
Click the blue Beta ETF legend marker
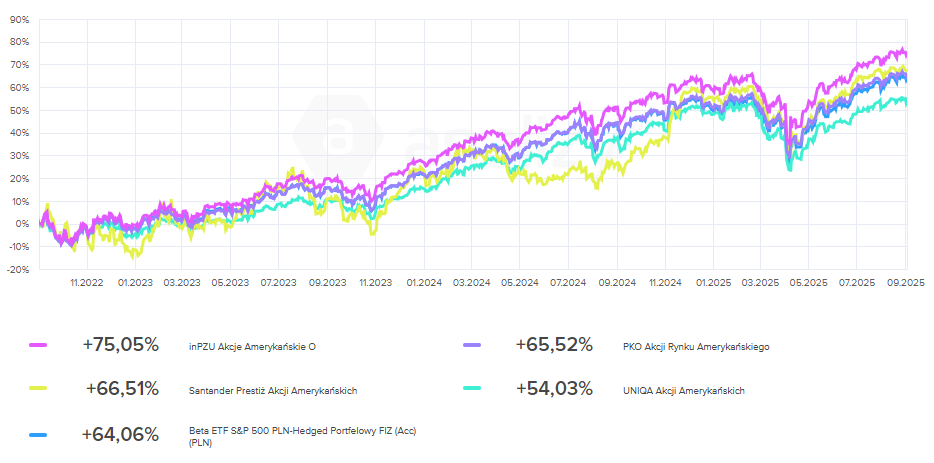tap(40, 435)
